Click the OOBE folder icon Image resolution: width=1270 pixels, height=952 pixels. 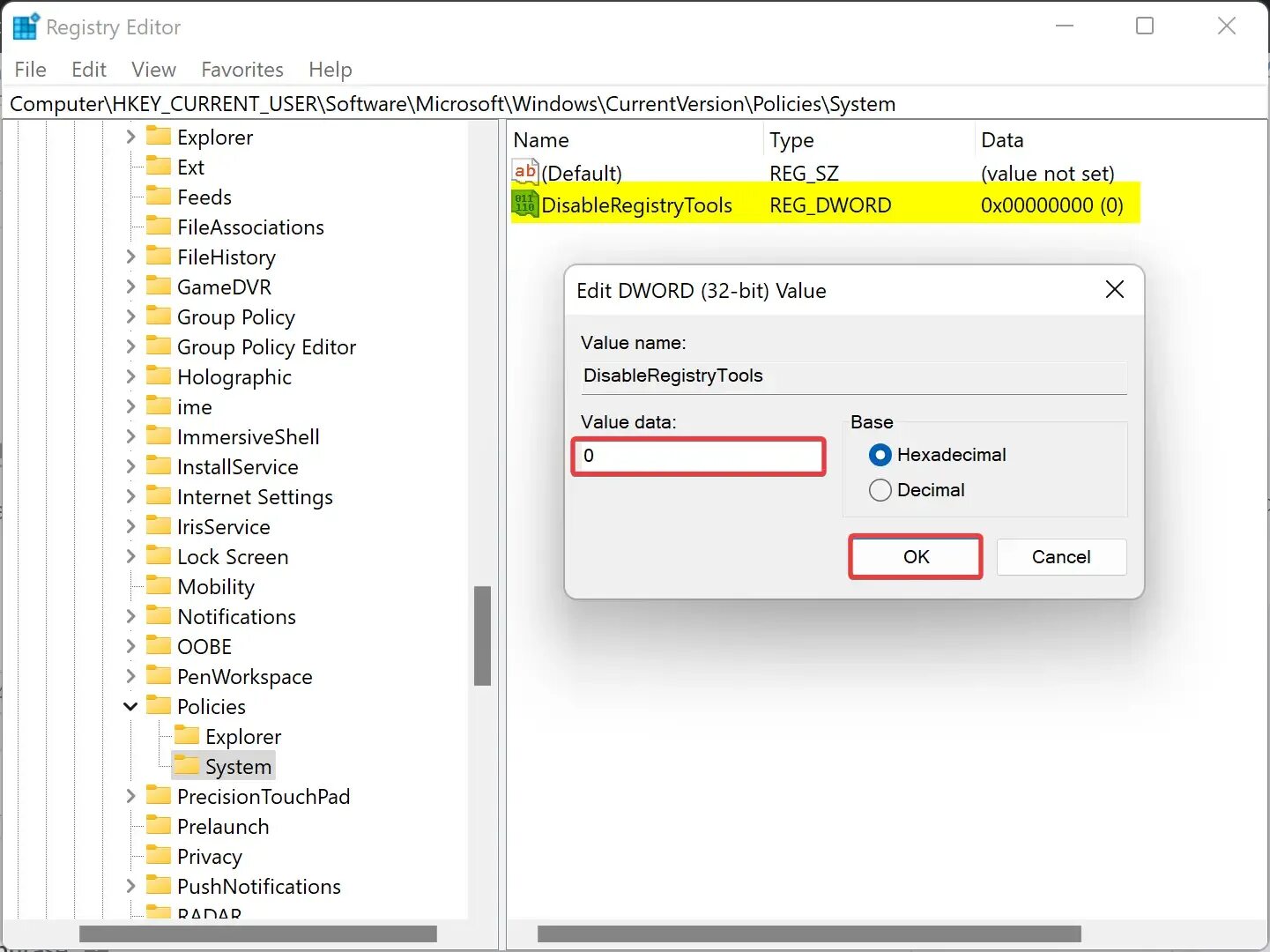(x=159, y=645)
